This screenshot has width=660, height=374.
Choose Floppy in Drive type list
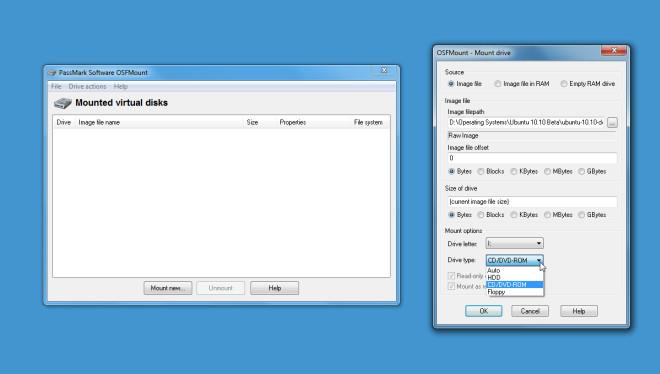coord(515,292)
